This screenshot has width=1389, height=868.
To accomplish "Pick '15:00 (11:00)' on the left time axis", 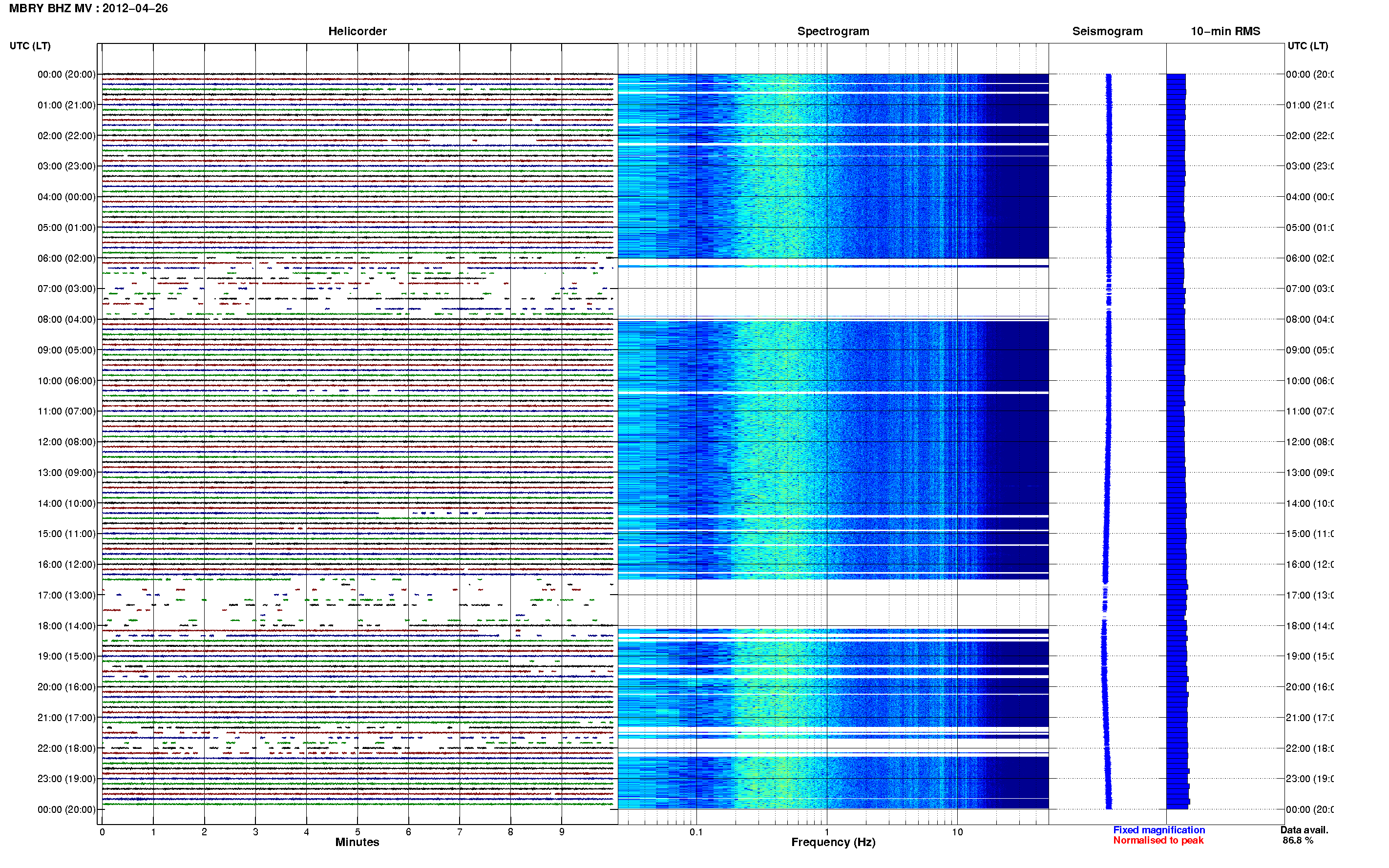I will tap(66, 534).
